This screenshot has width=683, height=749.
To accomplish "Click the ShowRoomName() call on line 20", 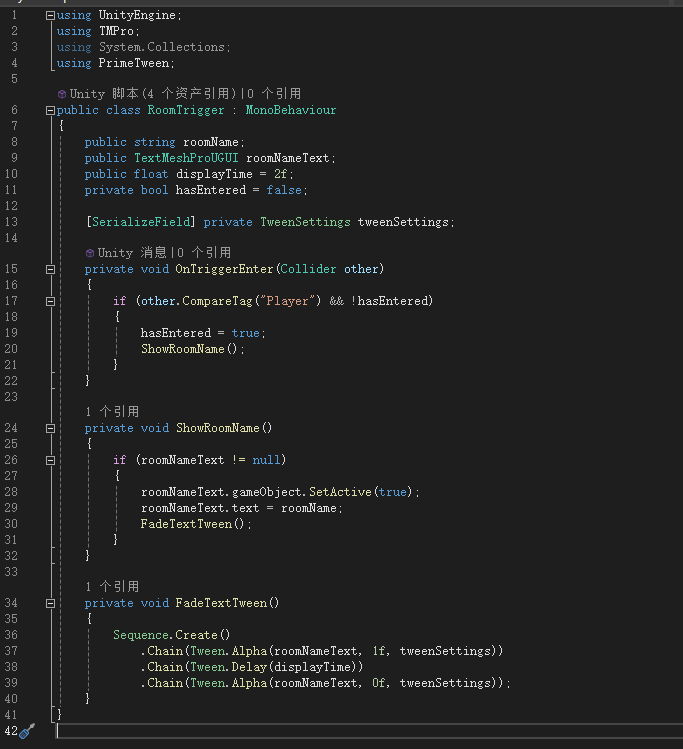I will click(189, 349).
